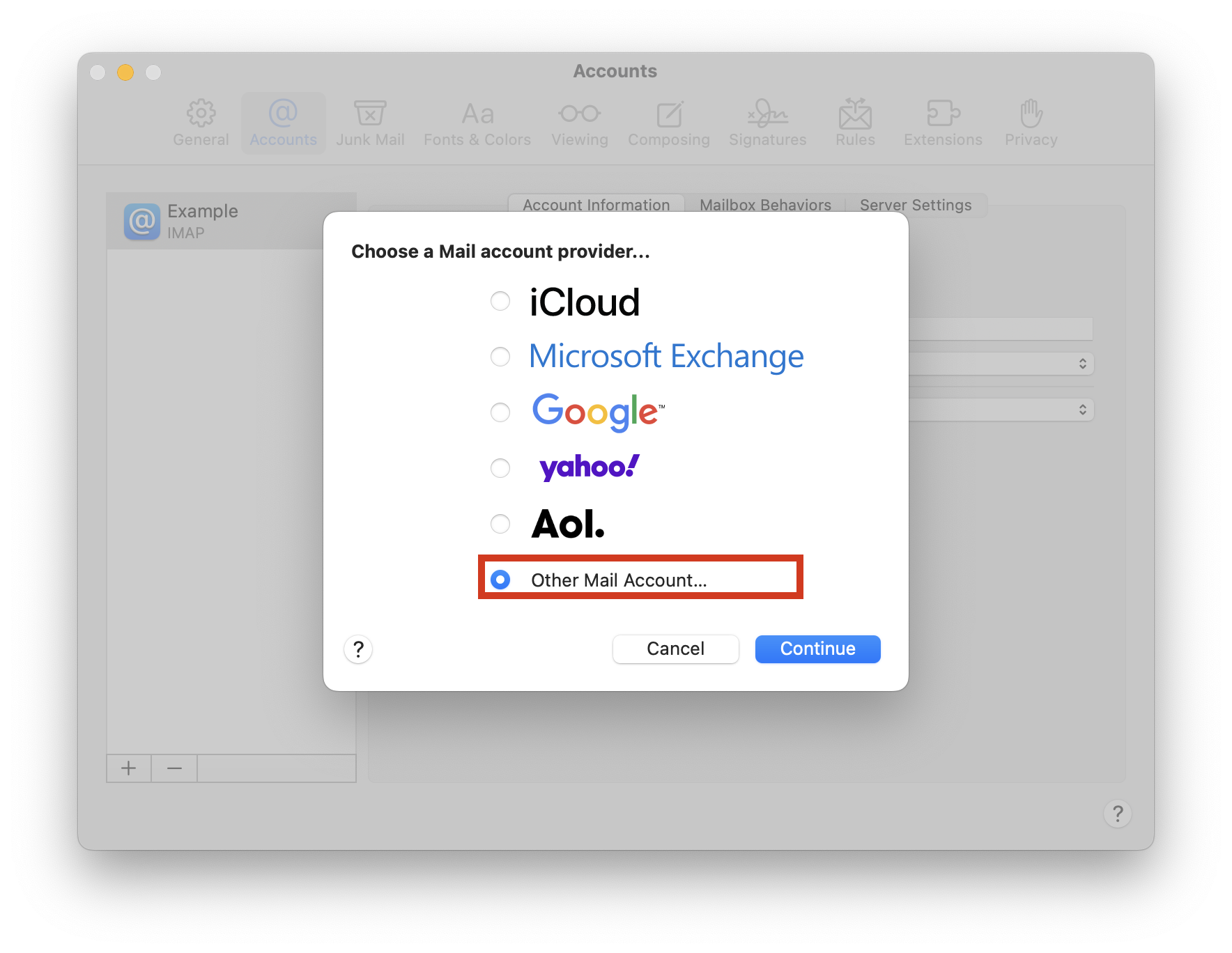The image size is (1232, 953).
Task: Switch to Mailbox Behaviors tab
Action: point(765,204)
